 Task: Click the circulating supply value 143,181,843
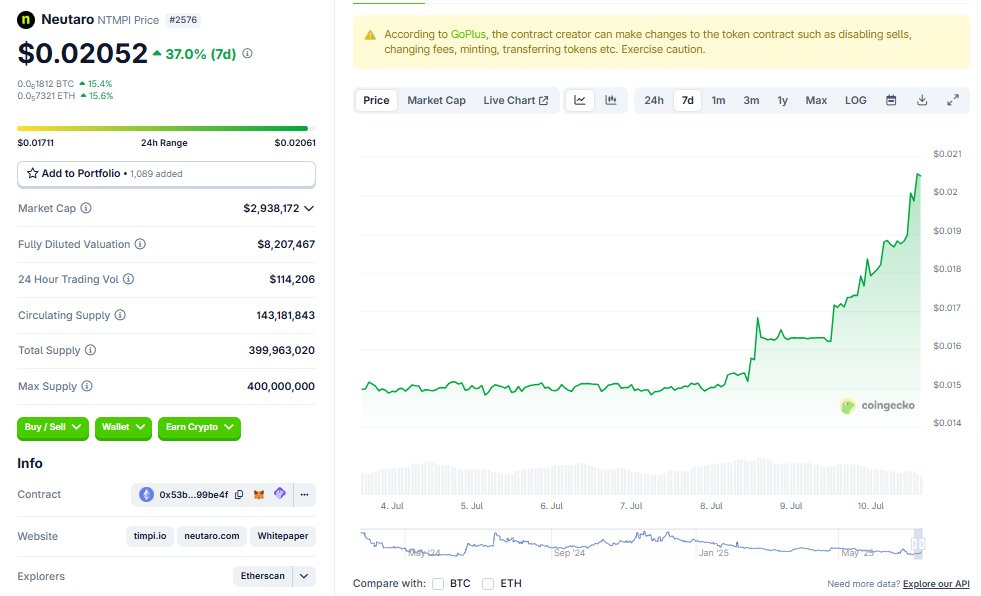285,315
